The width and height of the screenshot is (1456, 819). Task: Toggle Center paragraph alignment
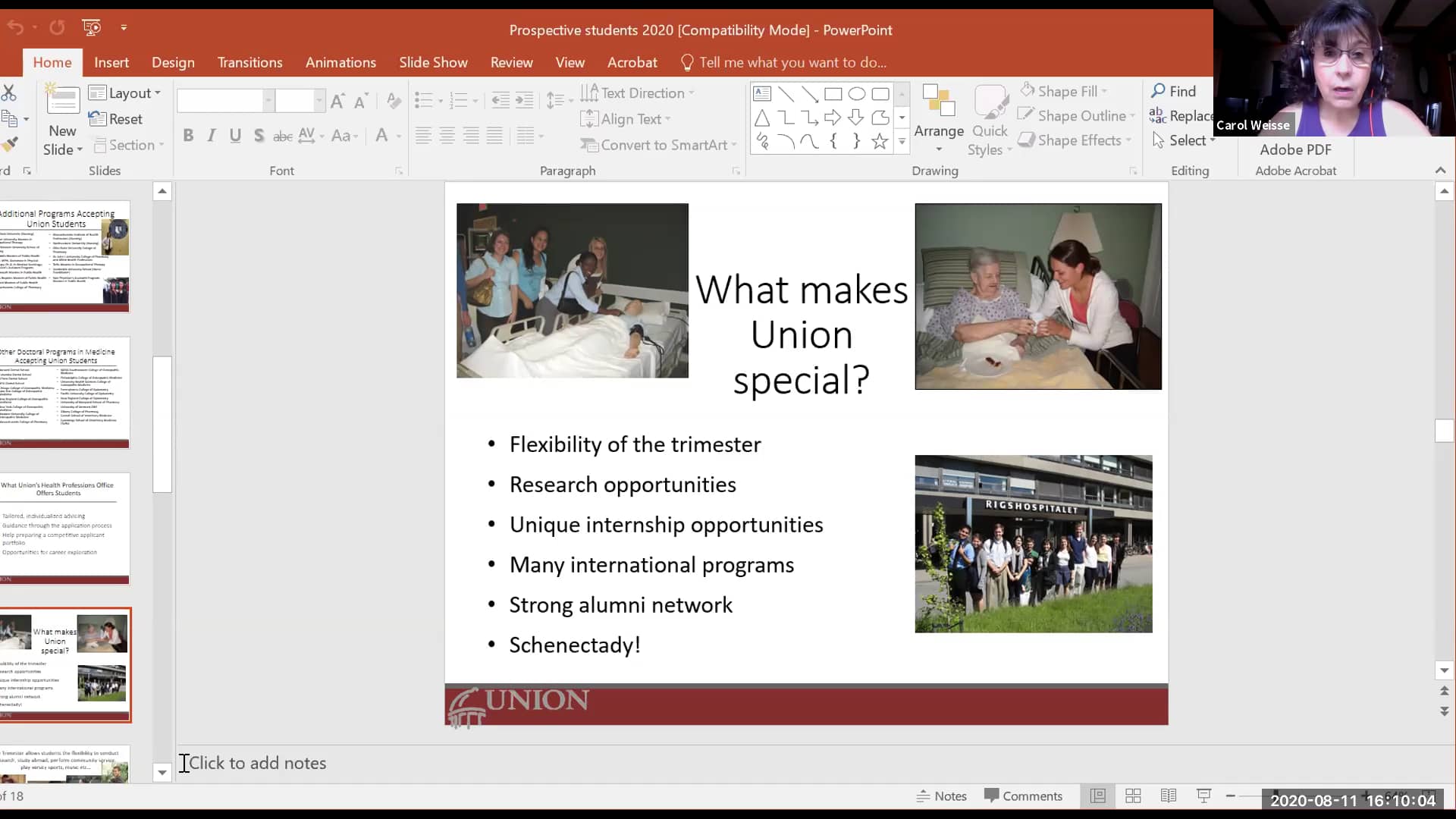pos(447,136)
